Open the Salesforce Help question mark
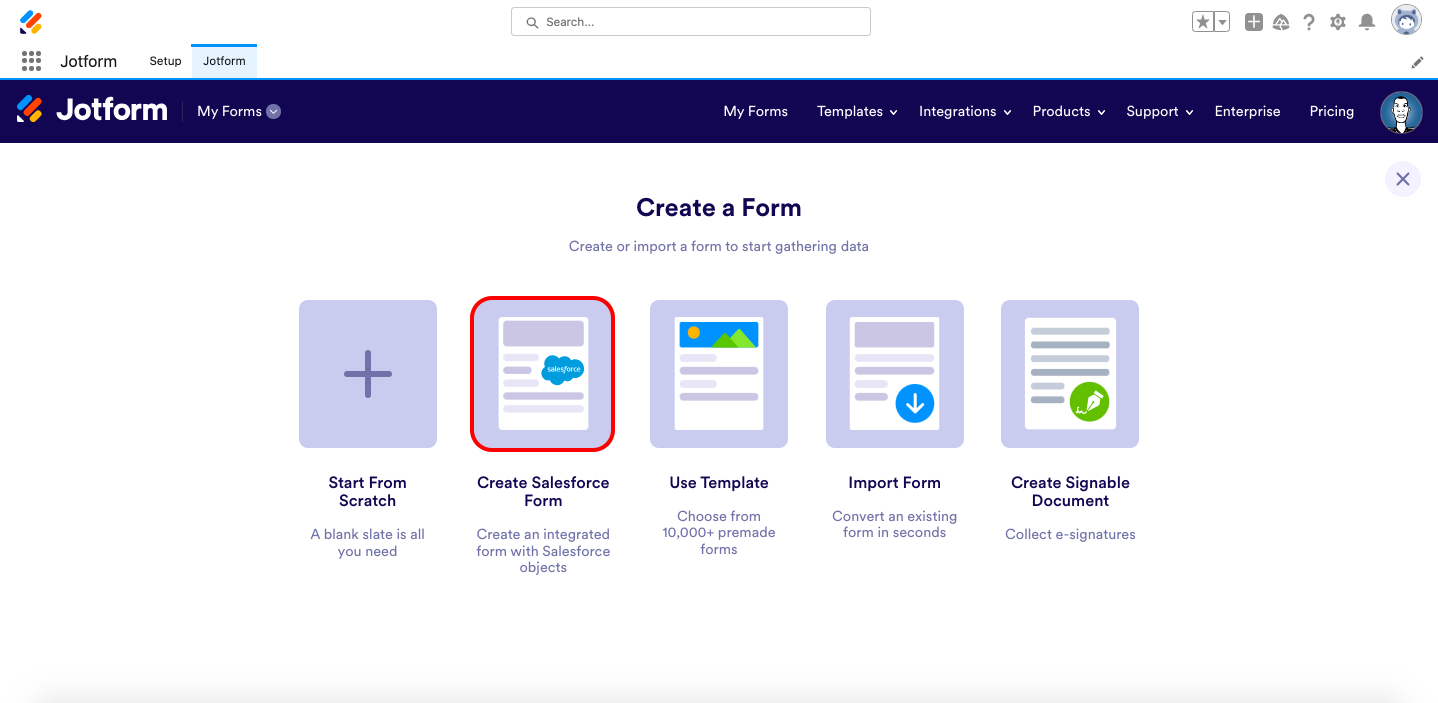Image resolution: width=1438 pixels, height=703 pixels. coord(1309,22)
